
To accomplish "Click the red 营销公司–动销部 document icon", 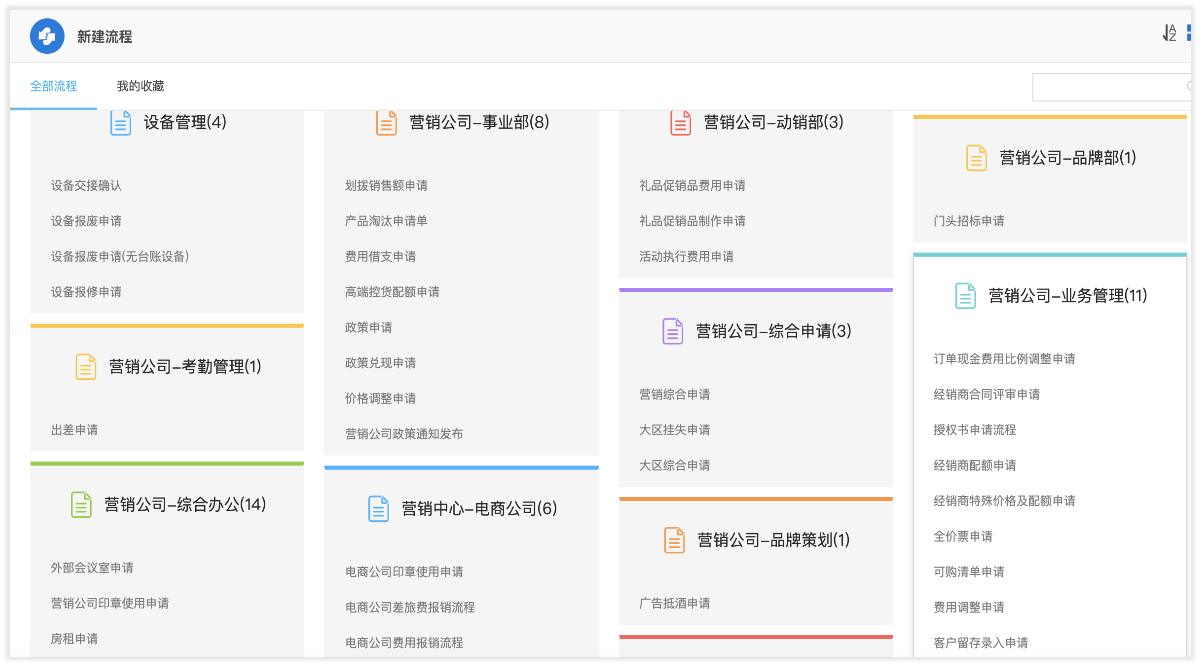I will pos(680,122).
